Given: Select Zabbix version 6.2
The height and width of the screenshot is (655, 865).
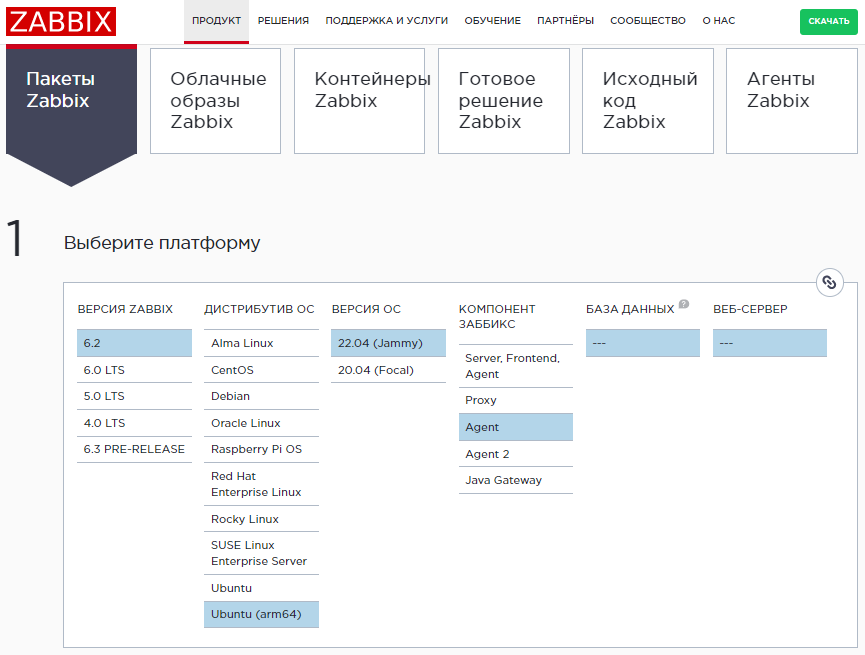Looking at the screenshot, I should (x=134, y=343).
